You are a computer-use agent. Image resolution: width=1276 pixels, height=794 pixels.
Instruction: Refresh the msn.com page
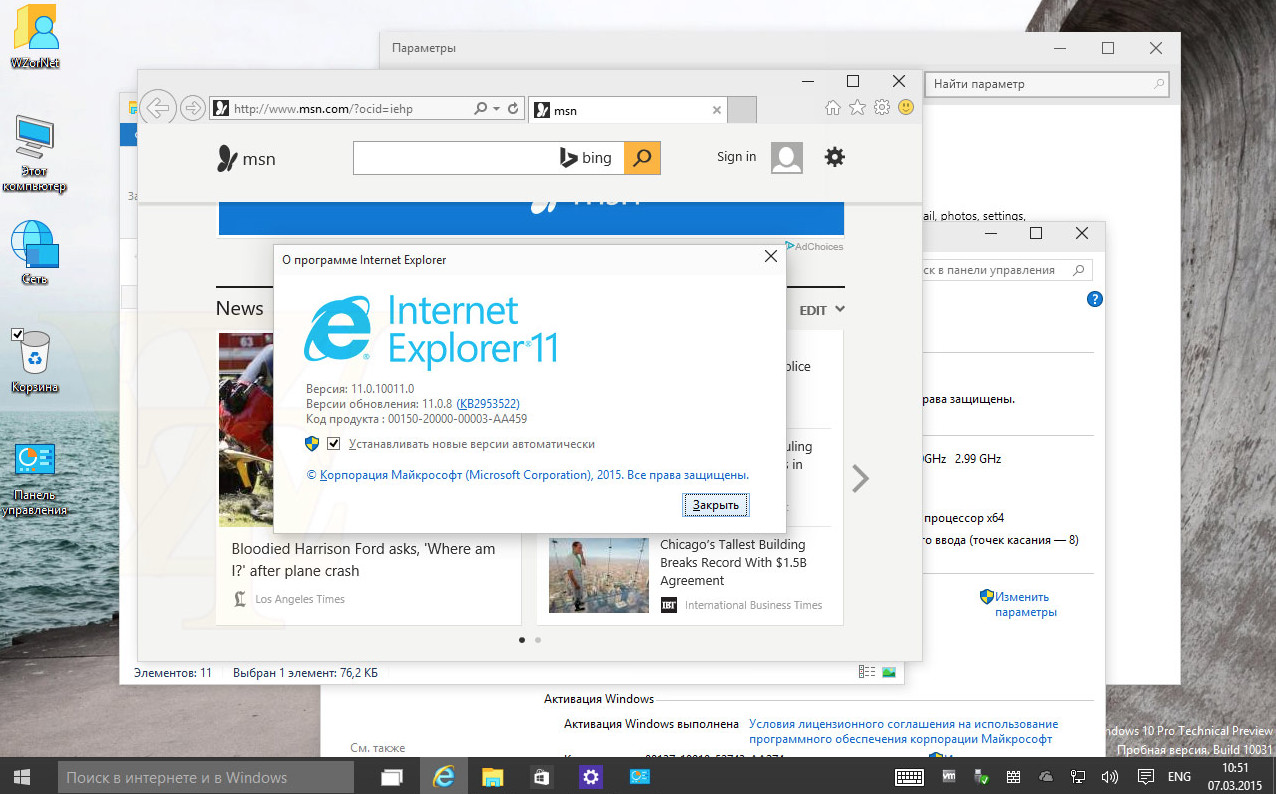click(x=514, y=107)
